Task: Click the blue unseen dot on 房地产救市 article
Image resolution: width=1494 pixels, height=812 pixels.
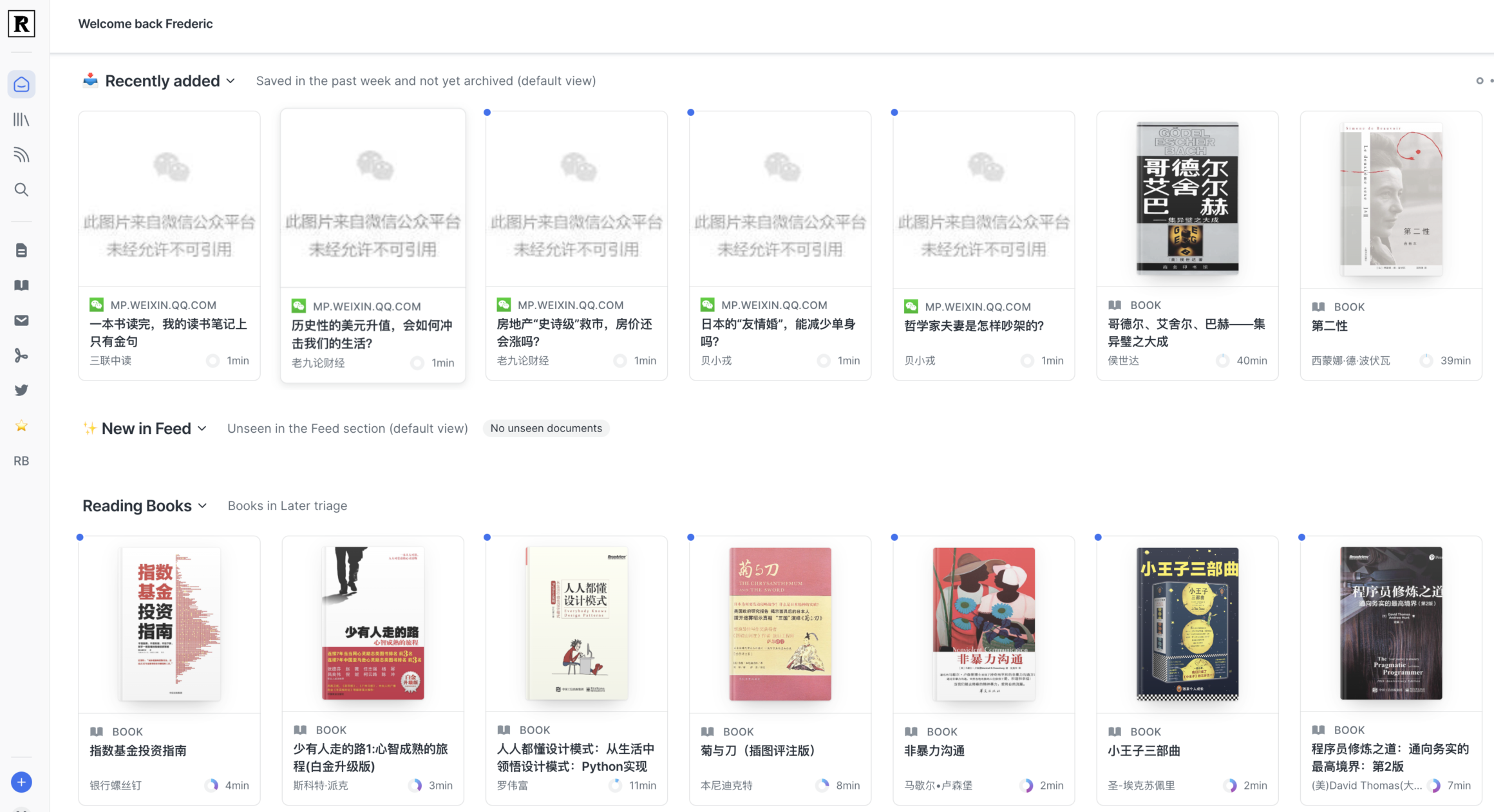Action: (x=487, y=111)
